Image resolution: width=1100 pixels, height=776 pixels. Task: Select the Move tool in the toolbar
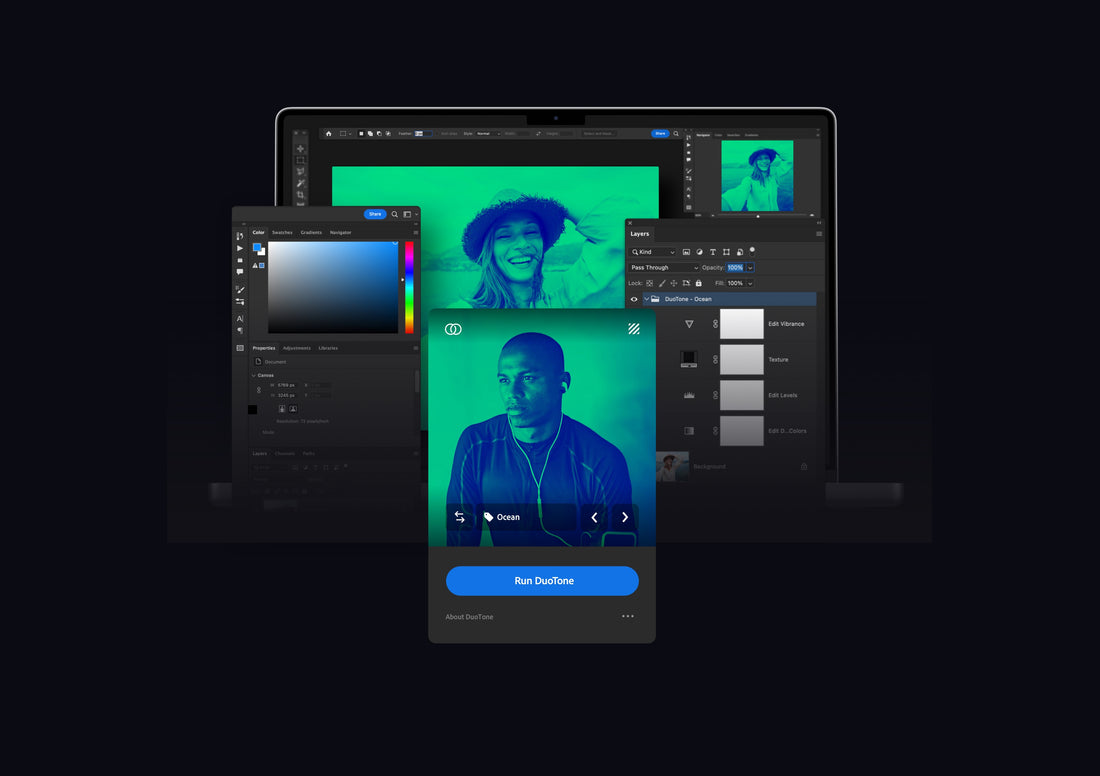coord(300,148)
